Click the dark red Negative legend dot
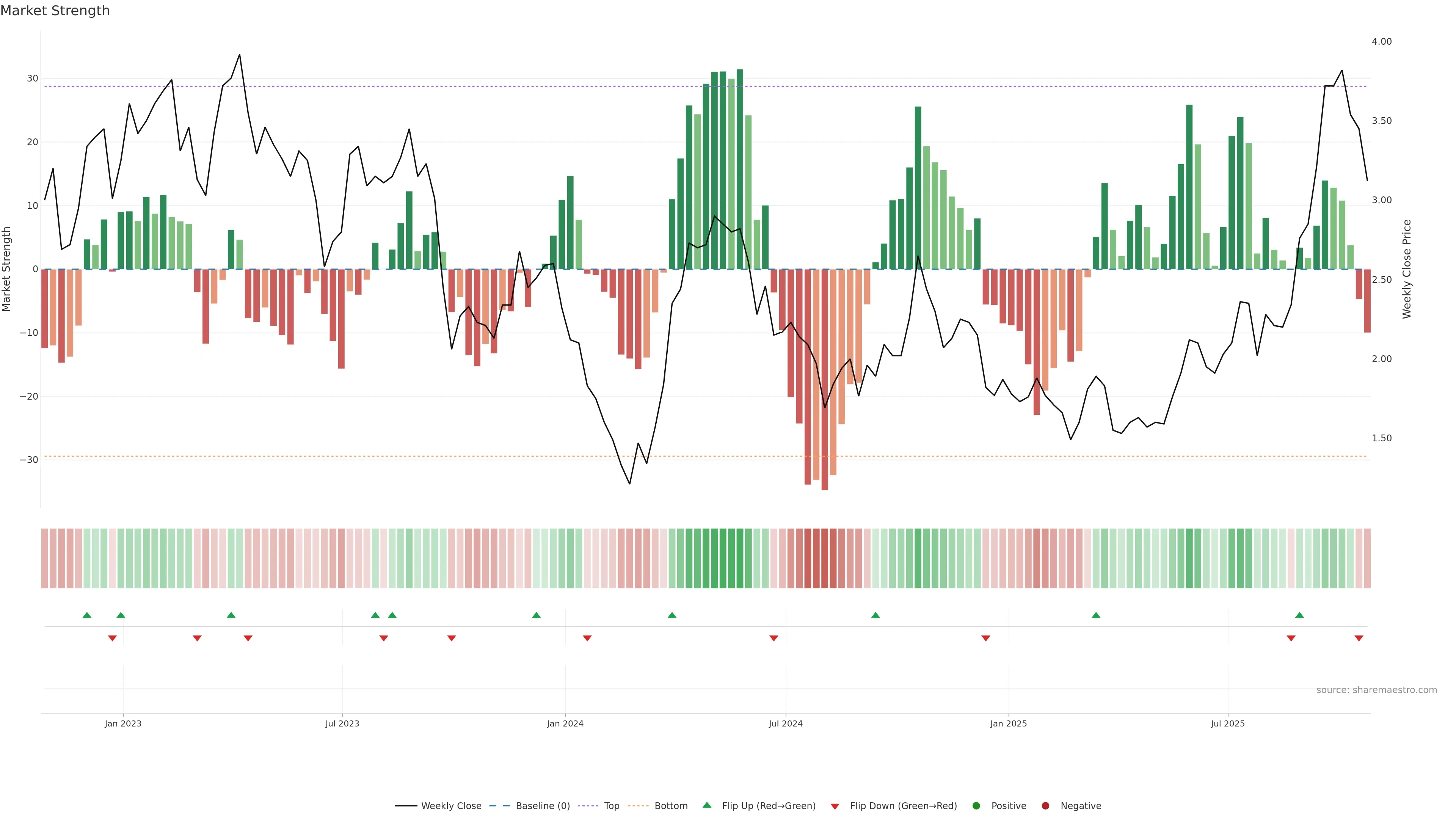The height and width of the screenshot is (819, 1456). (x=1045, y=806)
